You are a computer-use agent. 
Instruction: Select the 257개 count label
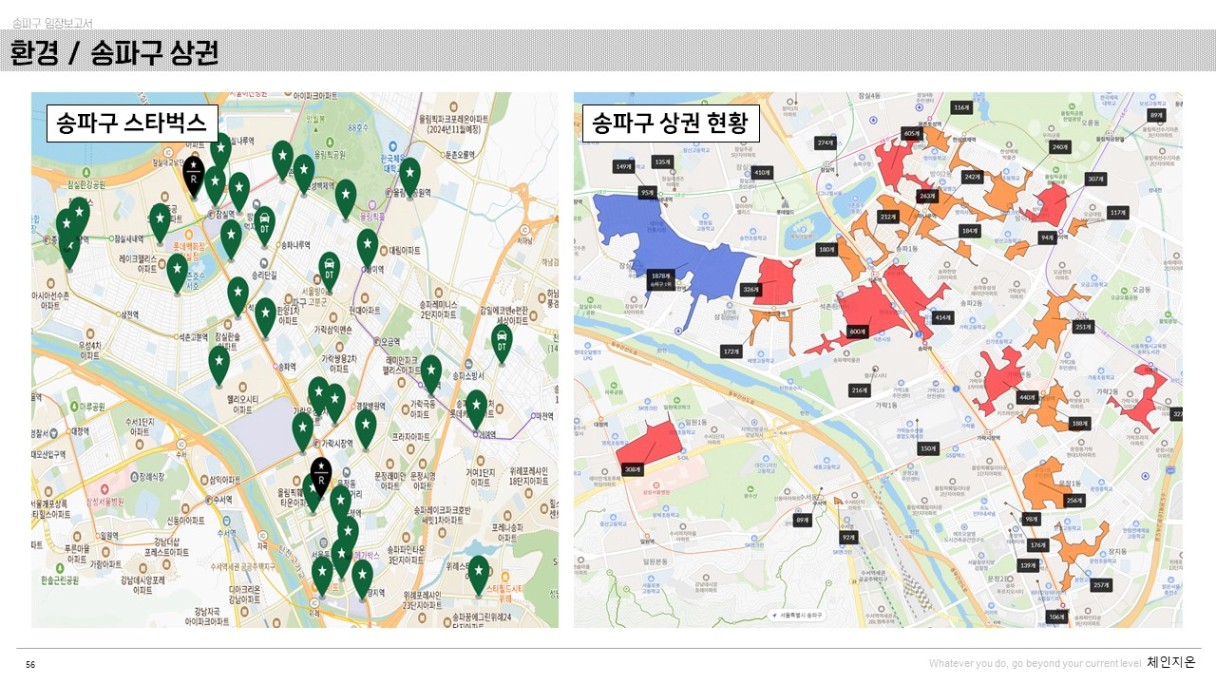click(x=1101, y=585)
